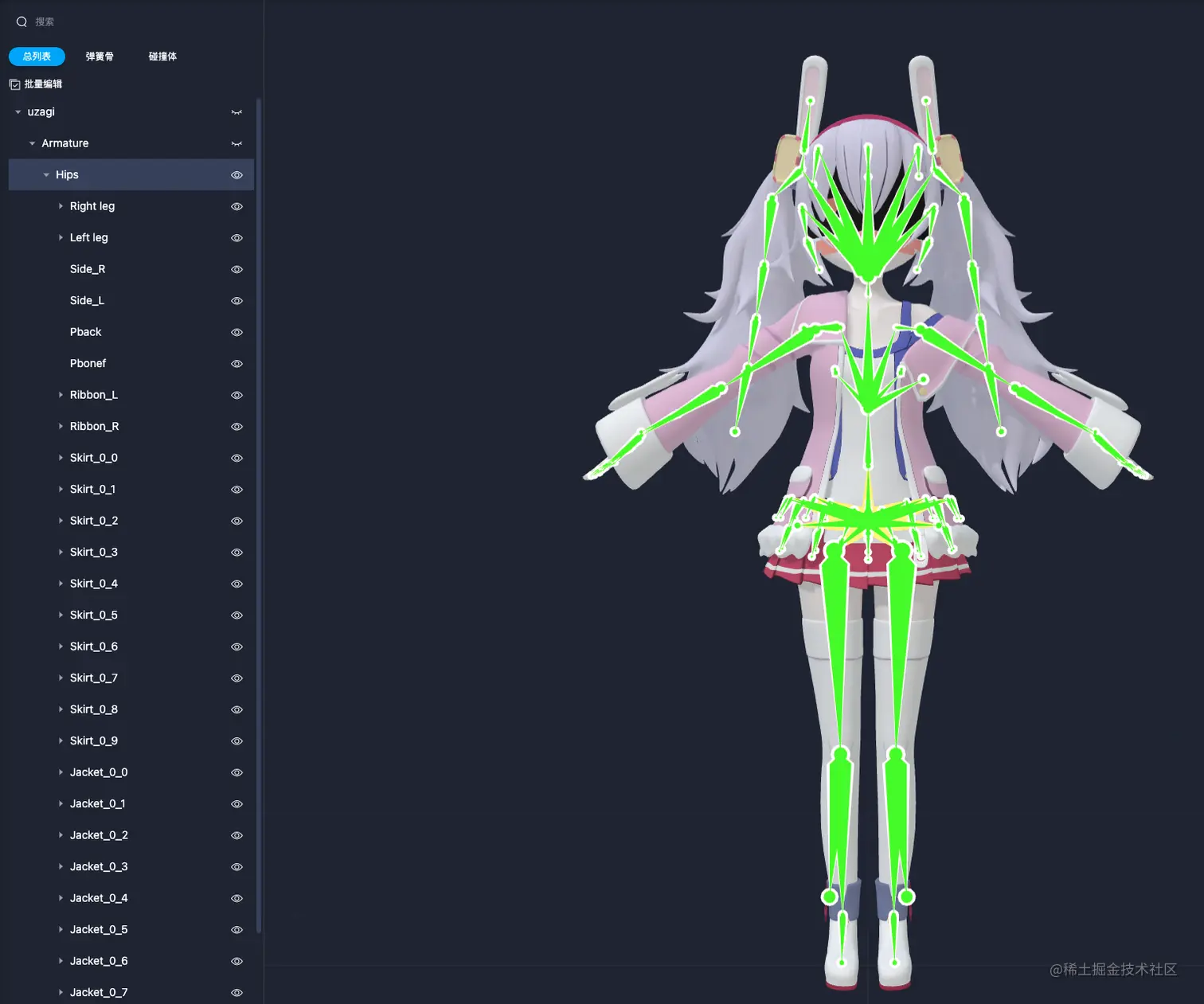Collapse the uzagi root node
Image resolution: width=1204 pixels, height=1004 pixels.
(18, 112)
